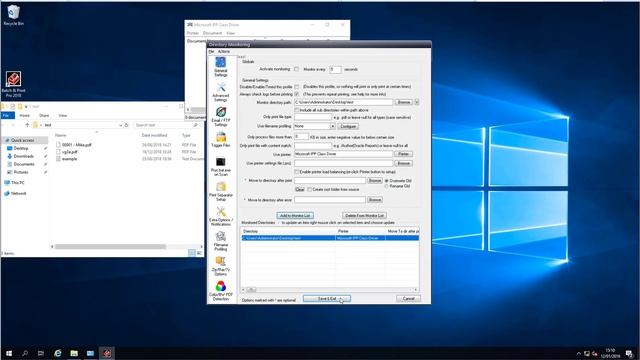Open the Action Center notification icon
640x360 pixels.
[x=629, y=353]
